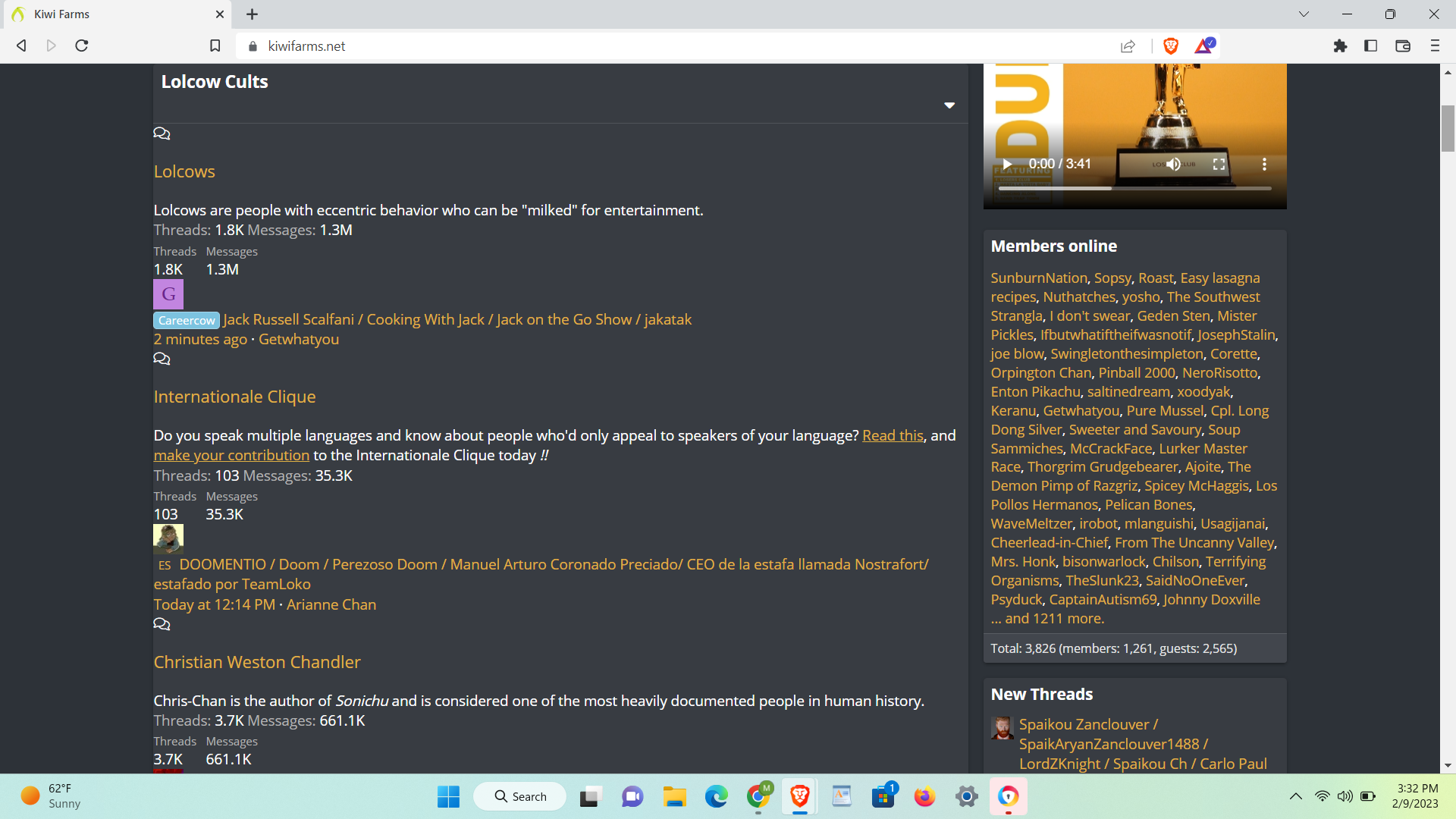Follow the 'make your contribution' link
1456x819 pixels.
pyautogui.click(x=231, y=455)
